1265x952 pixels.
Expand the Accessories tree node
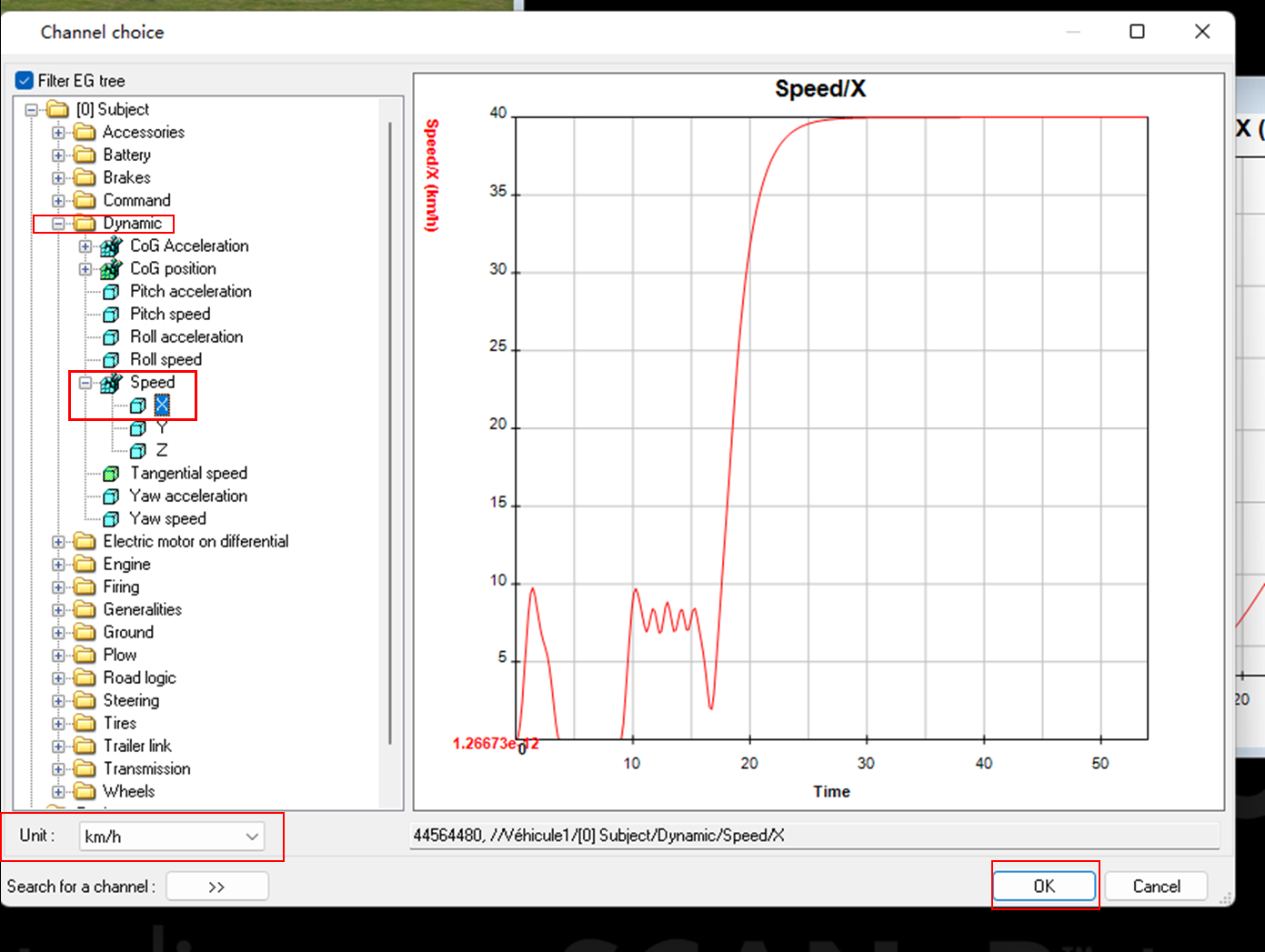click(58, 133)
